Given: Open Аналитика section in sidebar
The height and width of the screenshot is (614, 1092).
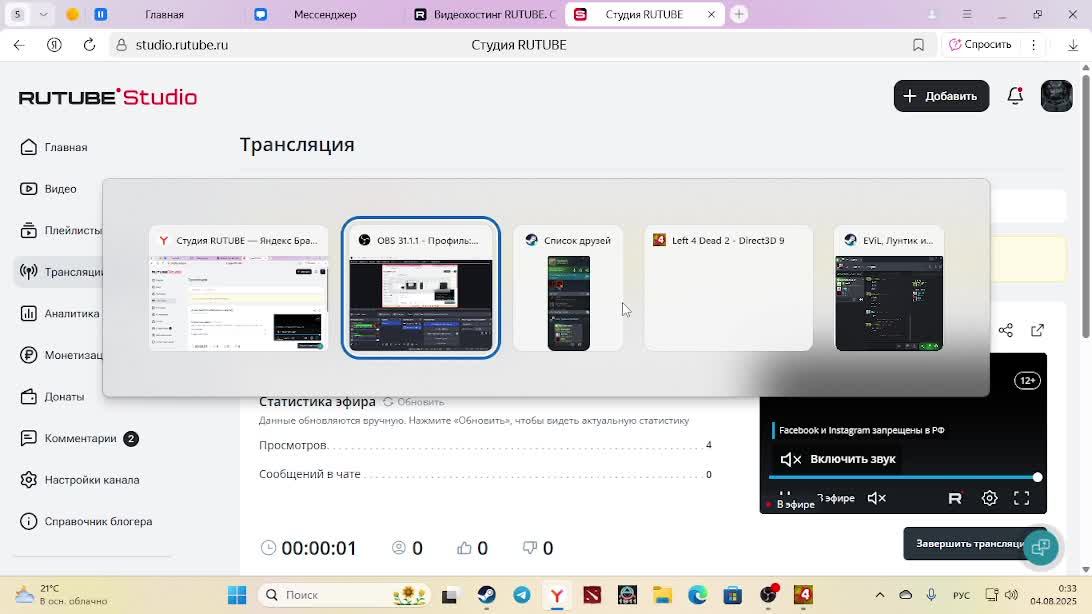Looking at the screenshot, I should click(60, 313).
